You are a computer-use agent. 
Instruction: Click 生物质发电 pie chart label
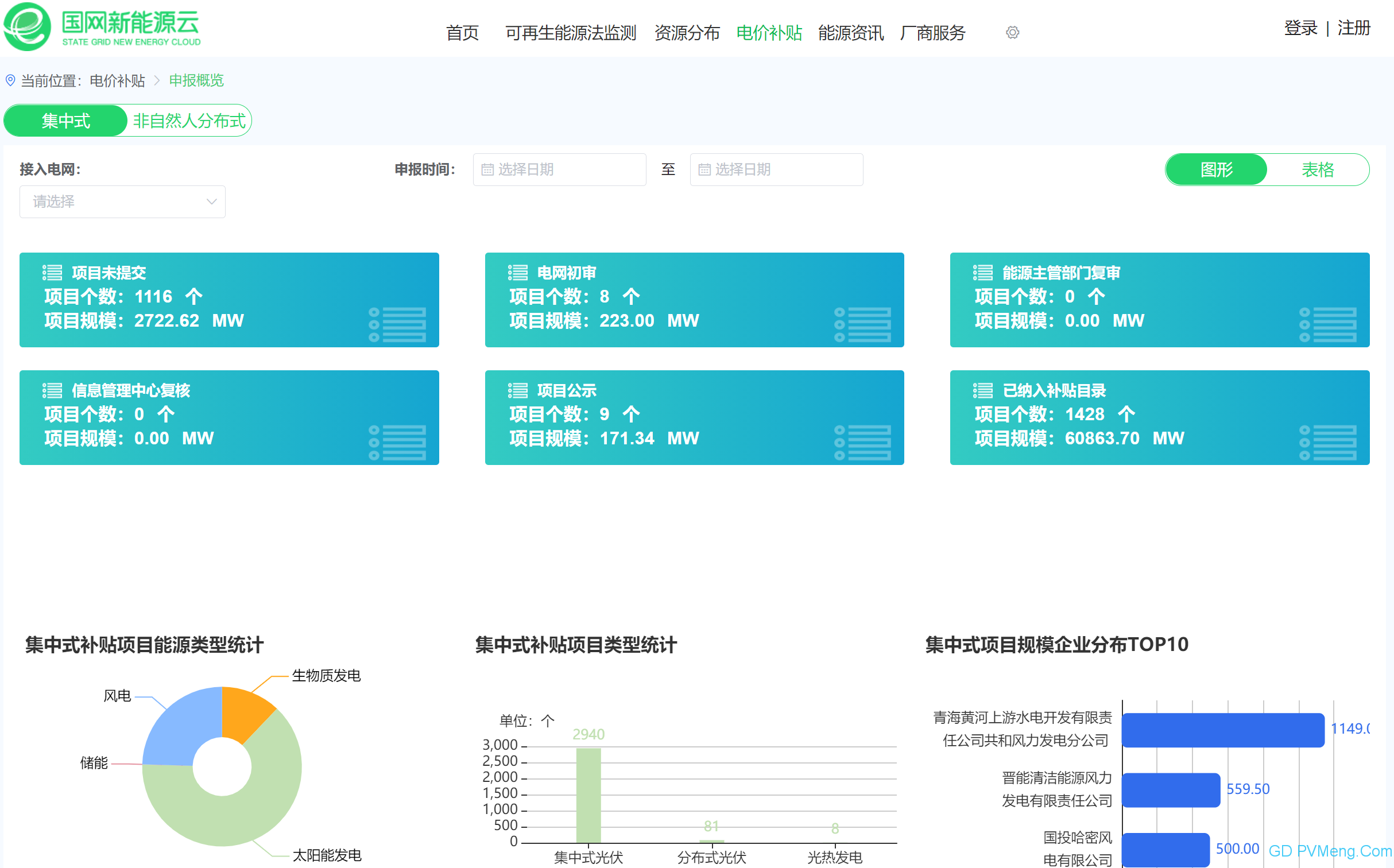point(326,676)
